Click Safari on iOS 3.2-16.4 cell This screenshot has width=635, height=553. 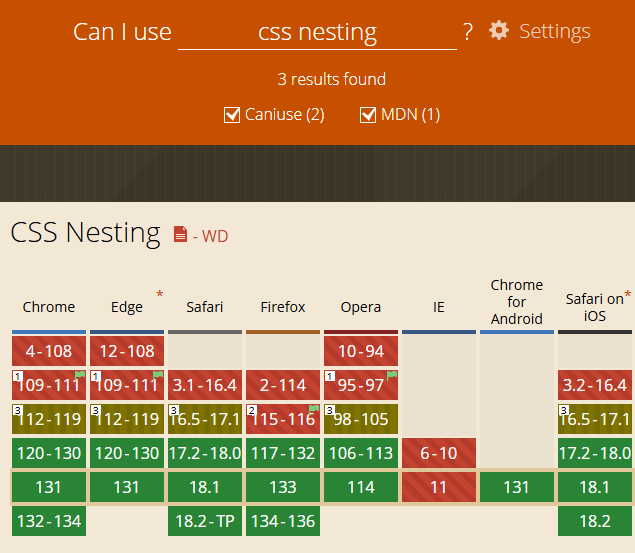595,385
